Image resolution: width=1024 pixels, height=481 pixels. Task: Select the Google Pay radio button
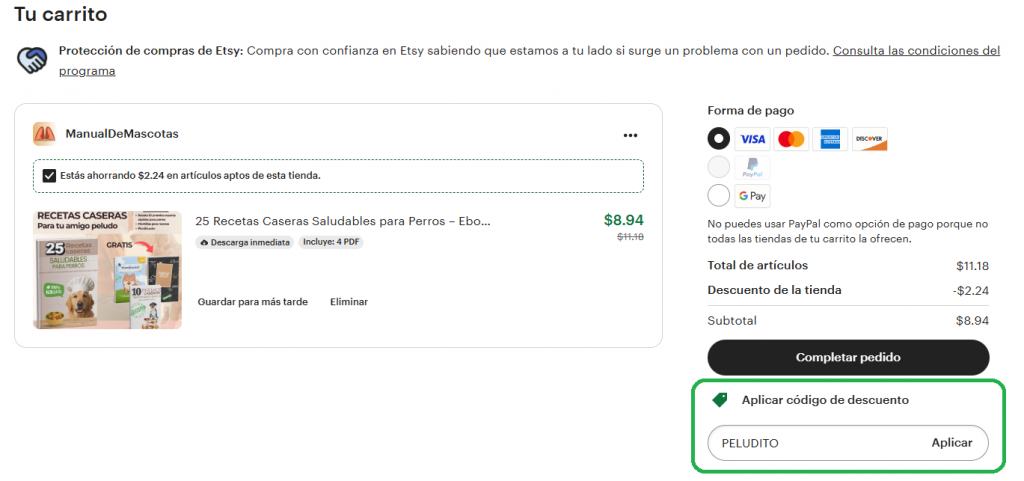pyautogui.click(x=718, y=196)
